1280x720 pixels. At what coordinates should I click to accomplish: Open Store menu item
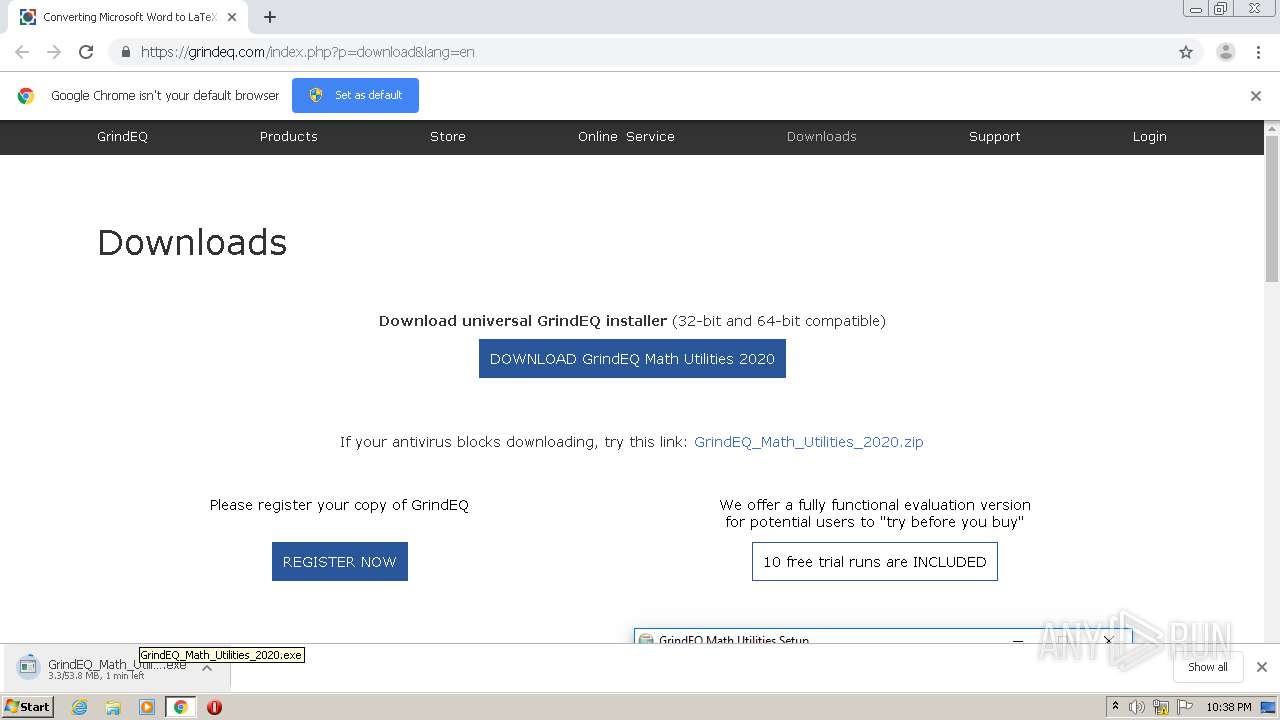448,137
